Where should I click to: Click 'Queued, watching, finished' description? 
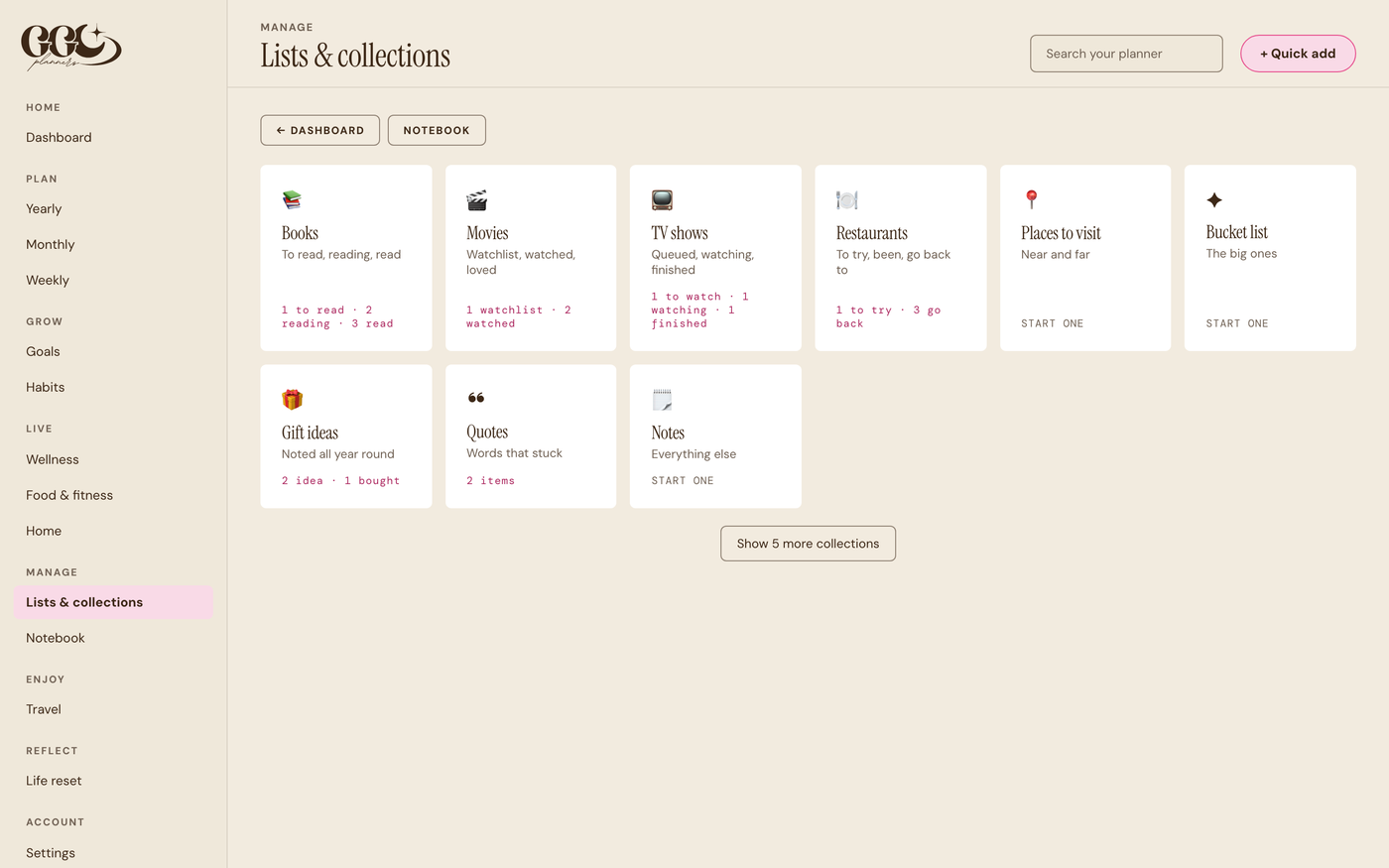click(x=702, y=262)
